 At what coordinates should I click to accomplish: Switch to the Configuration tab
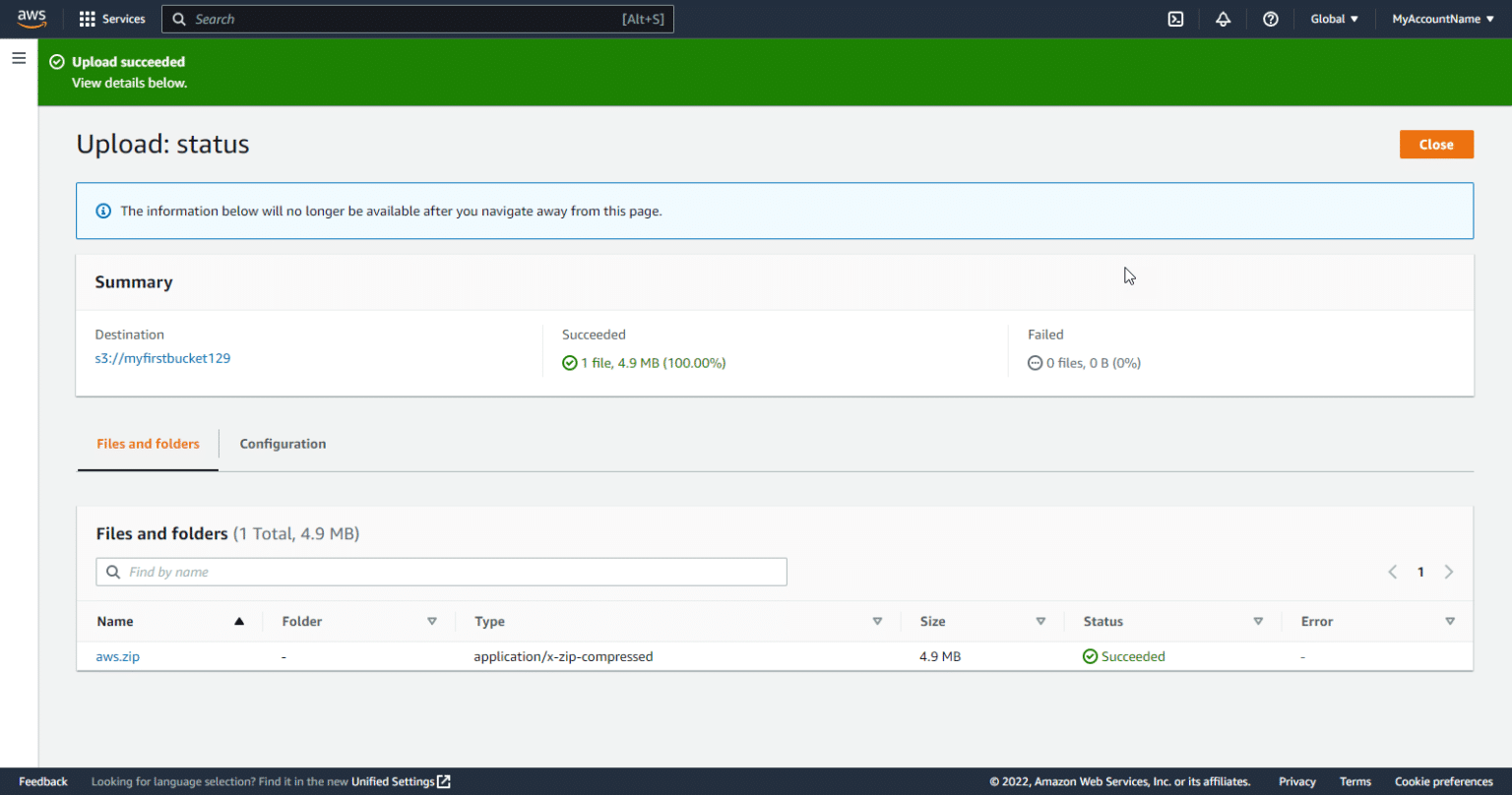tap(283, 444)
